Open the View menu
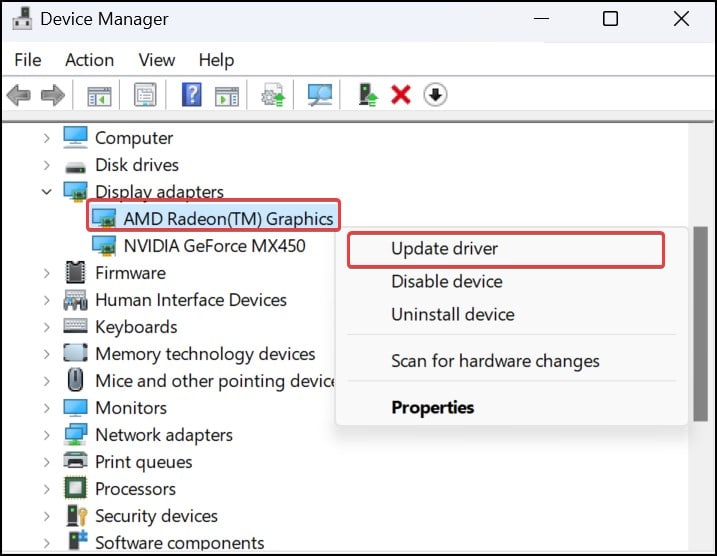 pos(157,60)
